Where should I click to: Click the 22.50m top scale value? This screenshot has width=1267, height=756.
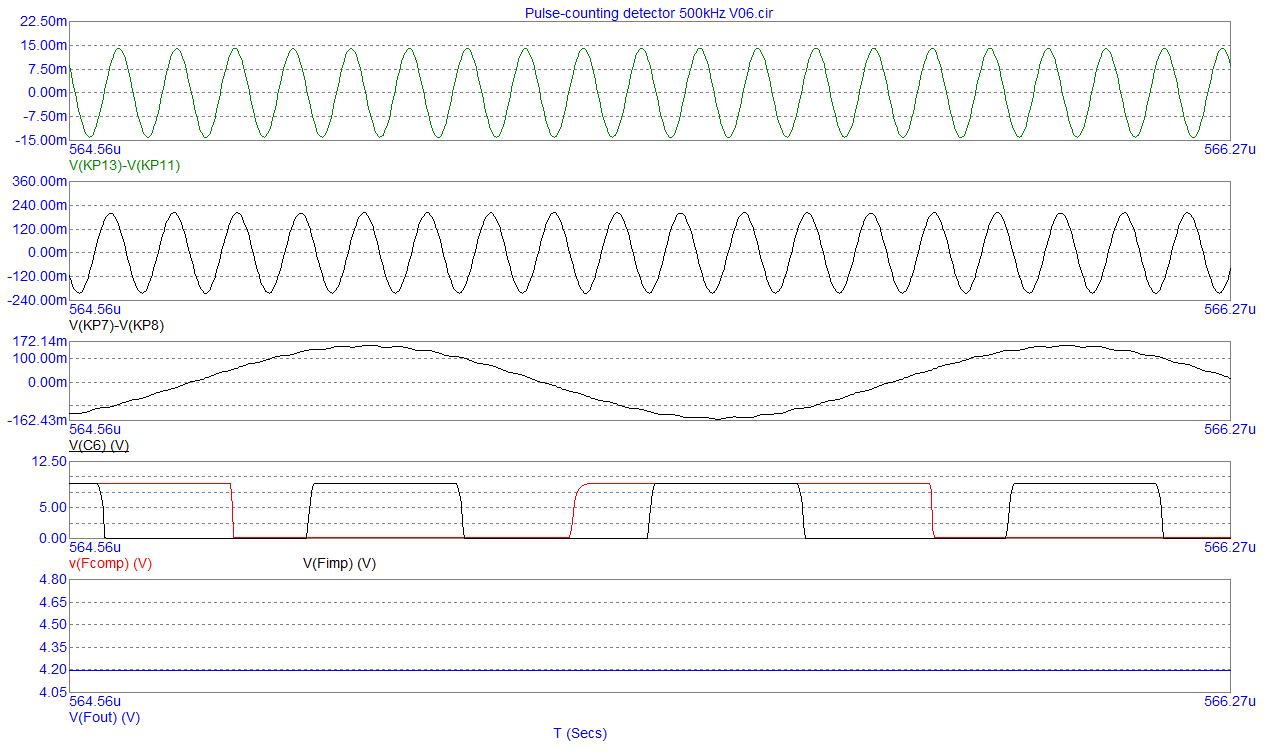point(45,21)
